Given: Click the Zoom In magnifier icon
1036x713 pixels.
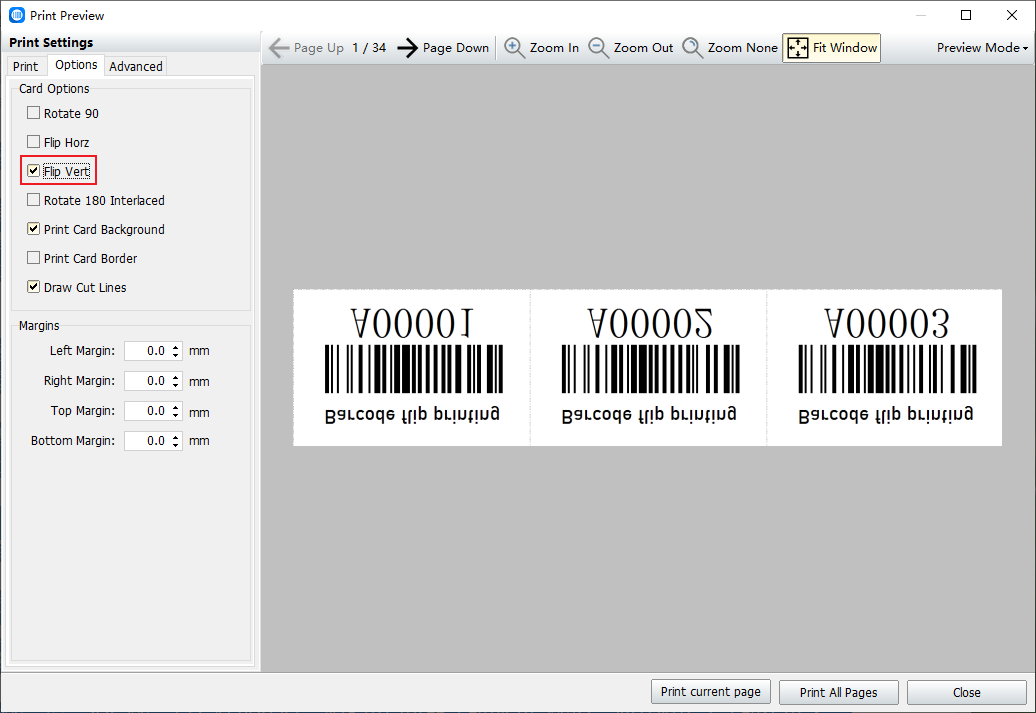Looking at the screenshot, I should coord(515,48).
